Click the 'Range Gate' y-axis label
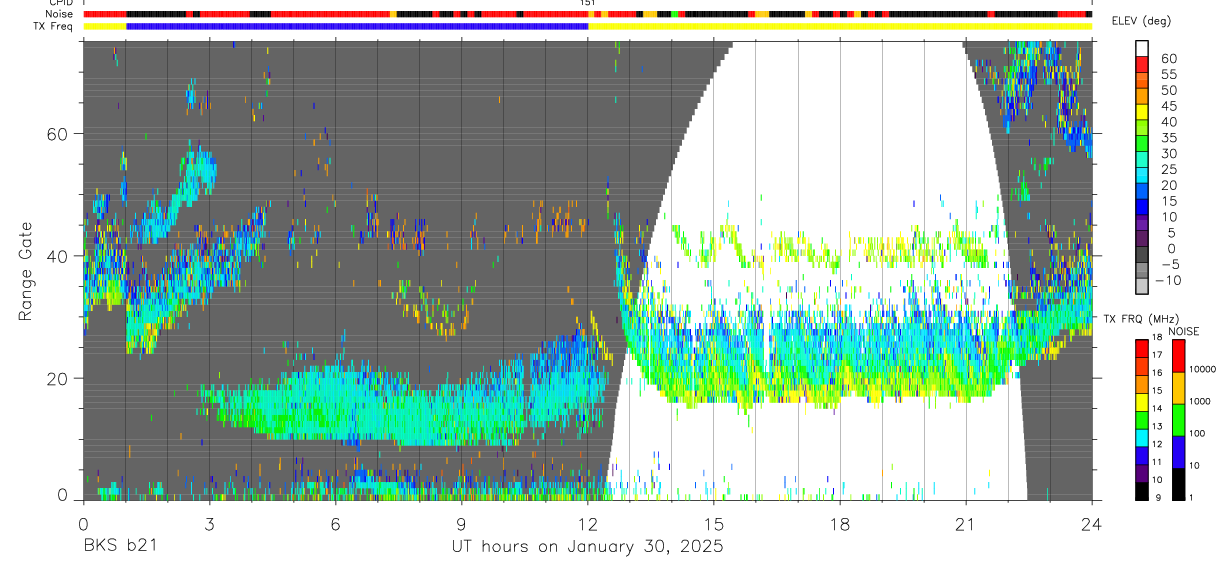The height and width of the screenshot is (567, 1228). click(x=27, y=273)
